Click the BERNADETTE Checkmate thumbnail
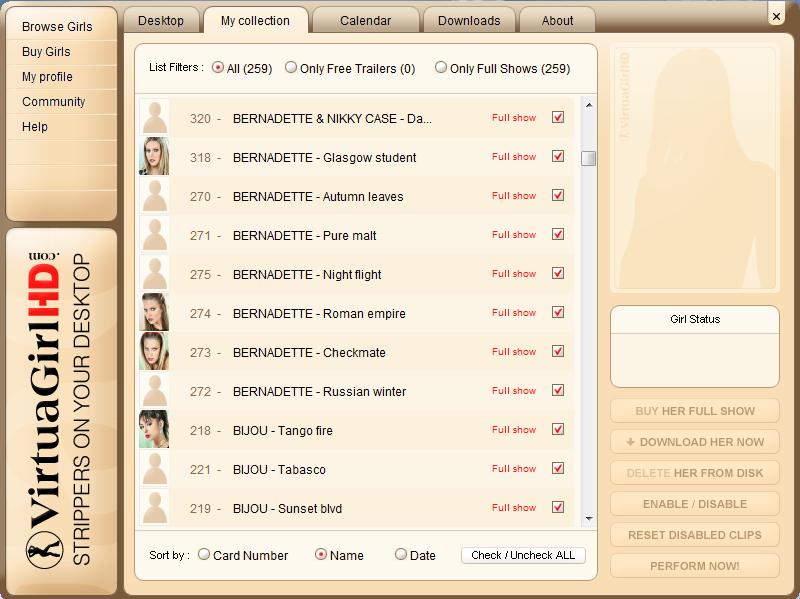Screen dimensions: 800x599 click(x=154, y=352)
